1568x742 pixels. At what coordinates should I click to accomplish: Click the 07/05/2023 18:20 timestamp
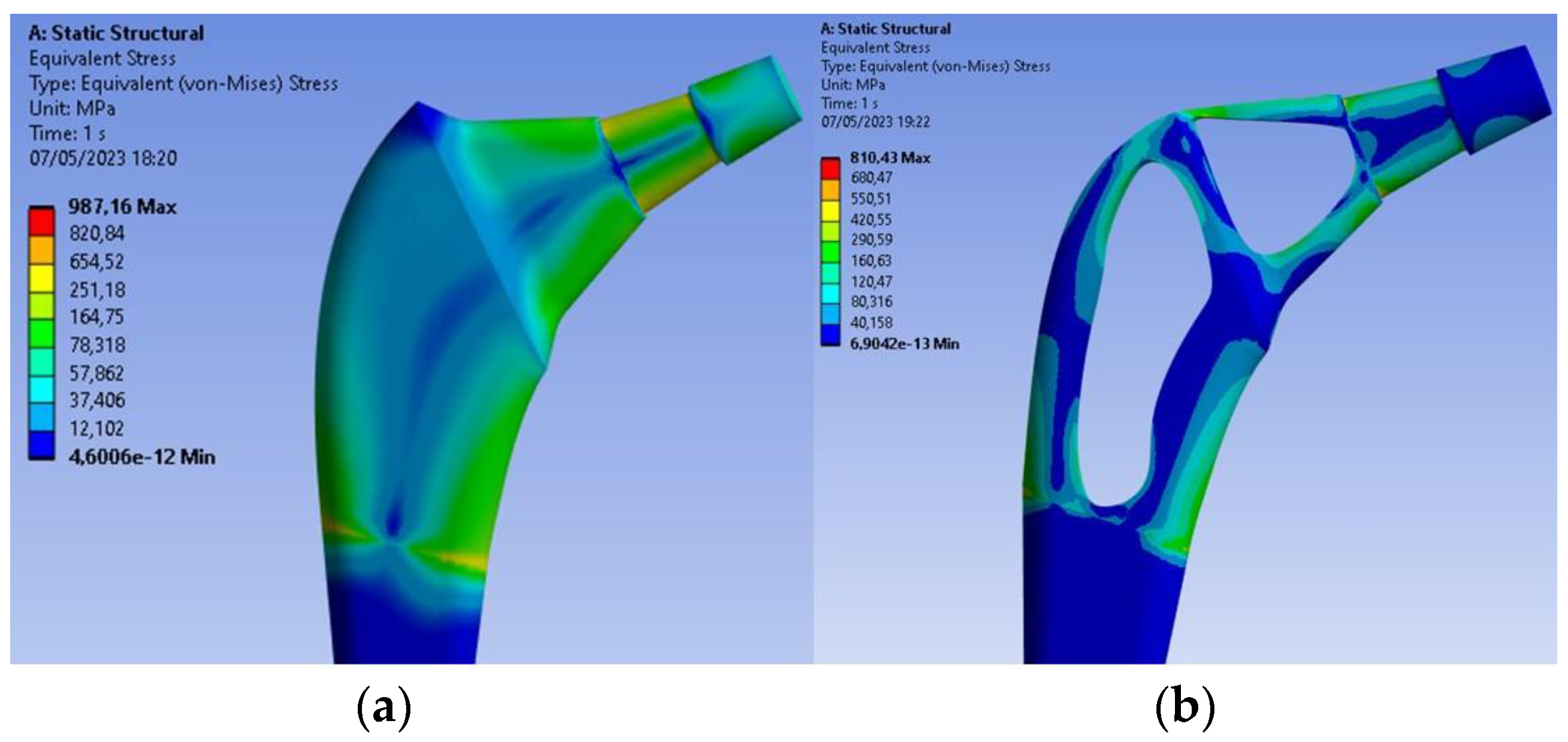point(103,158)
